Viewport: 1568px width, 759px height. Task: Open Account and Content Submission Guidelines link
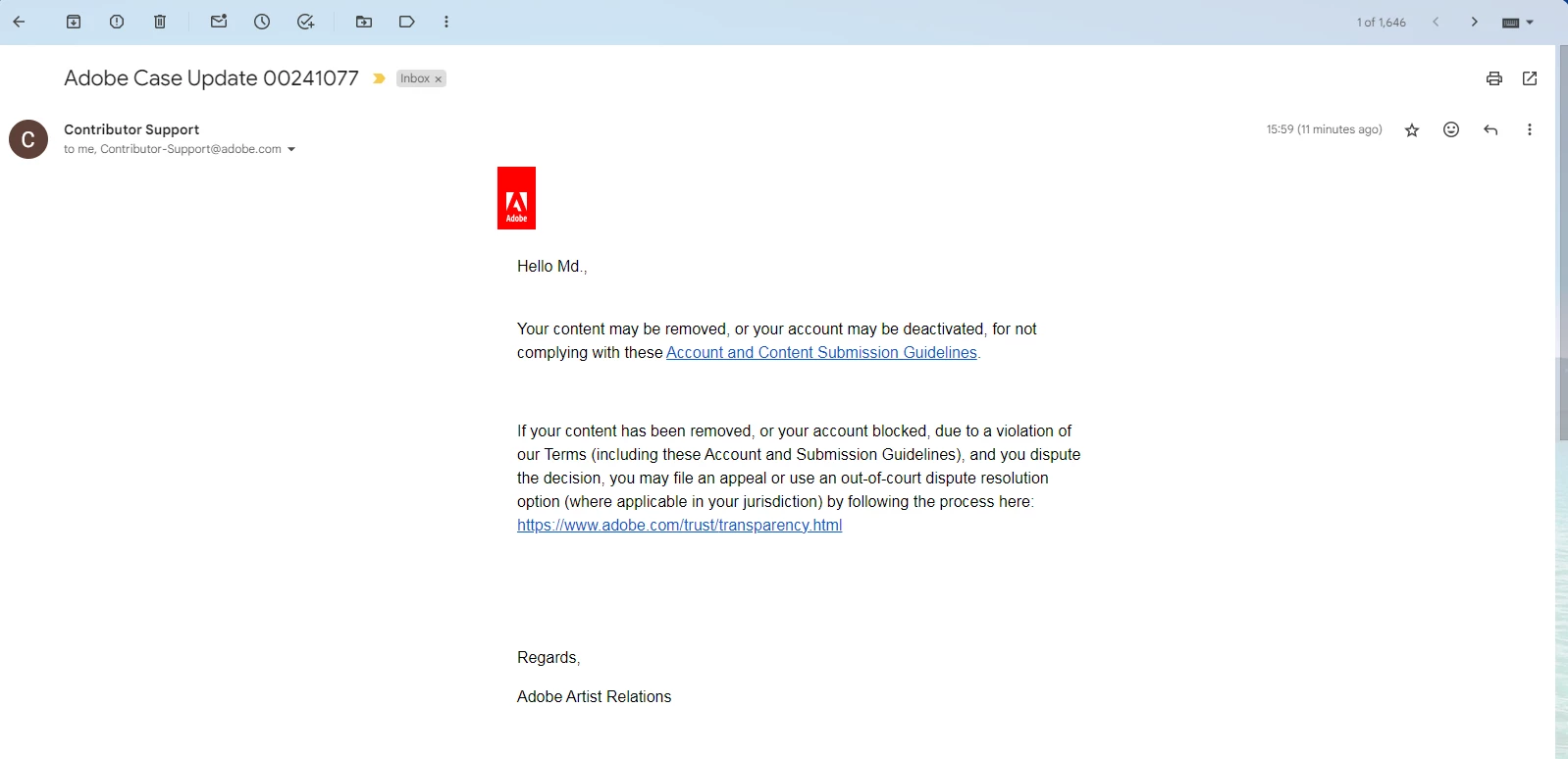click(x=821, y=353)
